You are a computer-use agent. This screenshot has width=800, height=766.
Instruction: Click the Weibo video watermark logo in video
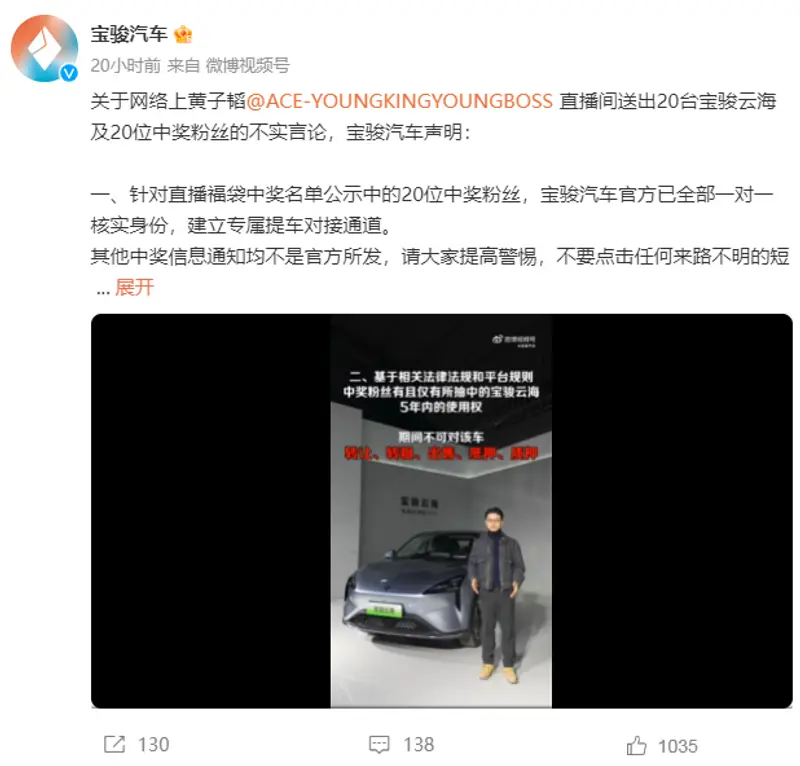[x=514, y=340]
